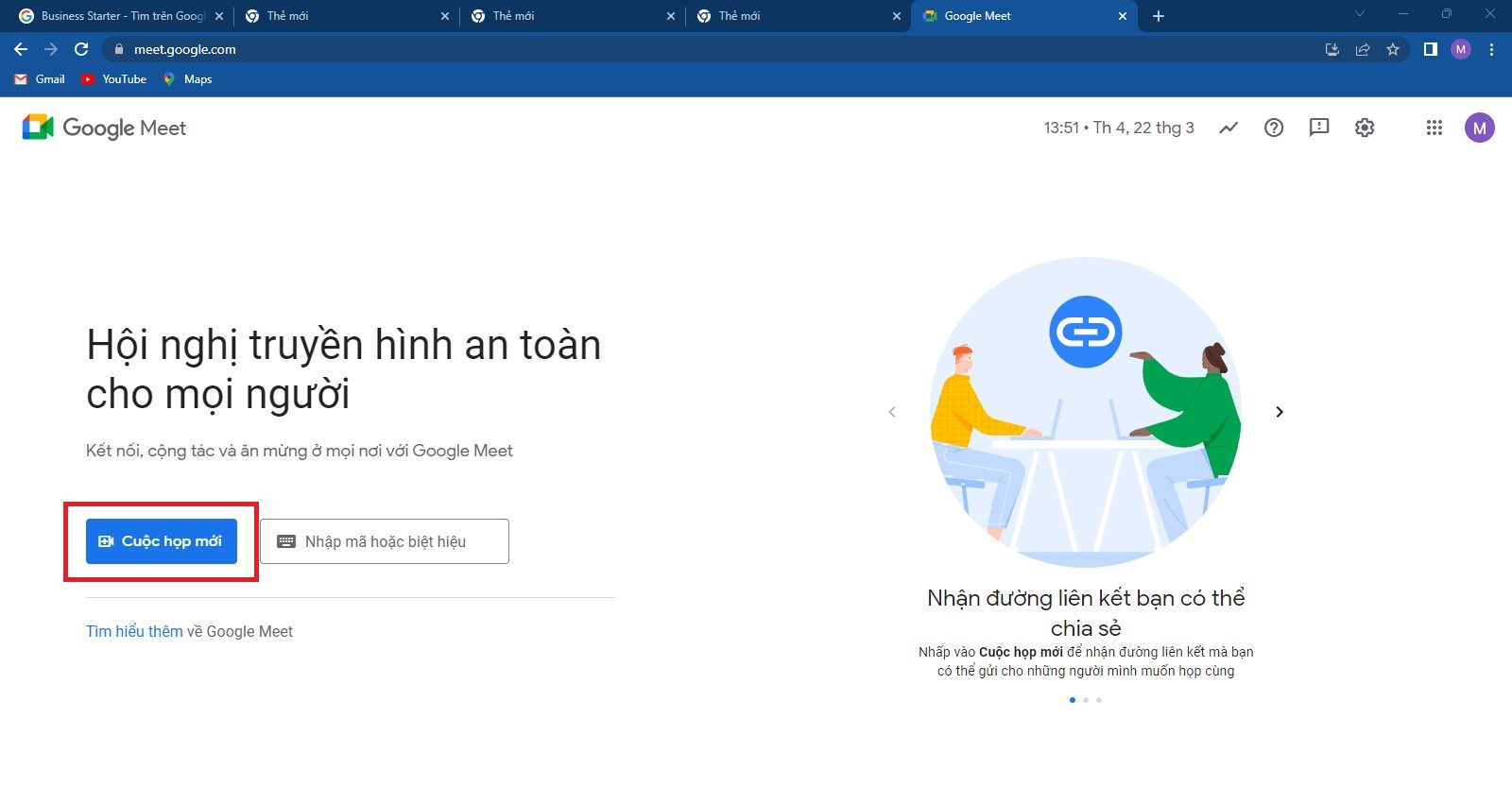
Task: Open the Google account avatar M
Action: [1479, 128]
